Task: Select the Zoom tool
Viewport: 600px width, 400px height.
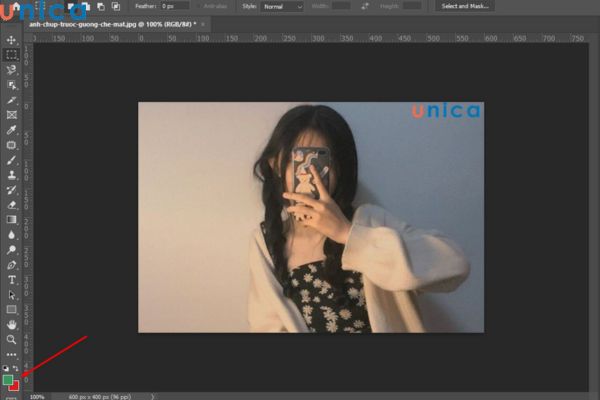Action: click(x=11, y=340)
